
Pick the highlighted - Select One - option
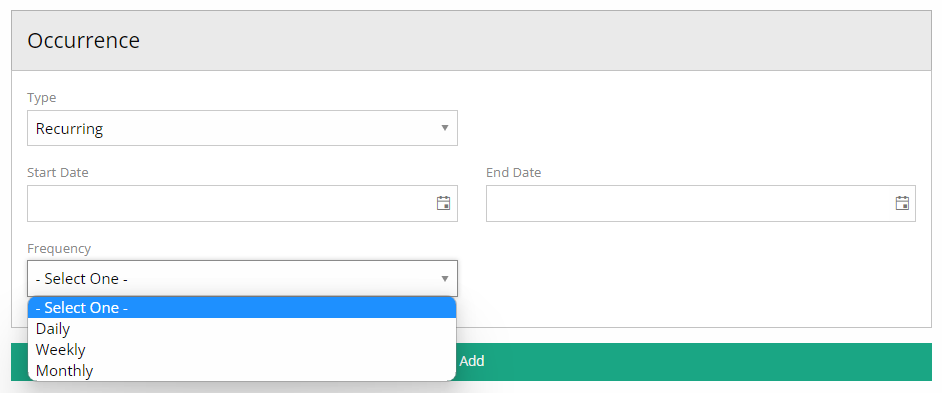click(242, 308)
